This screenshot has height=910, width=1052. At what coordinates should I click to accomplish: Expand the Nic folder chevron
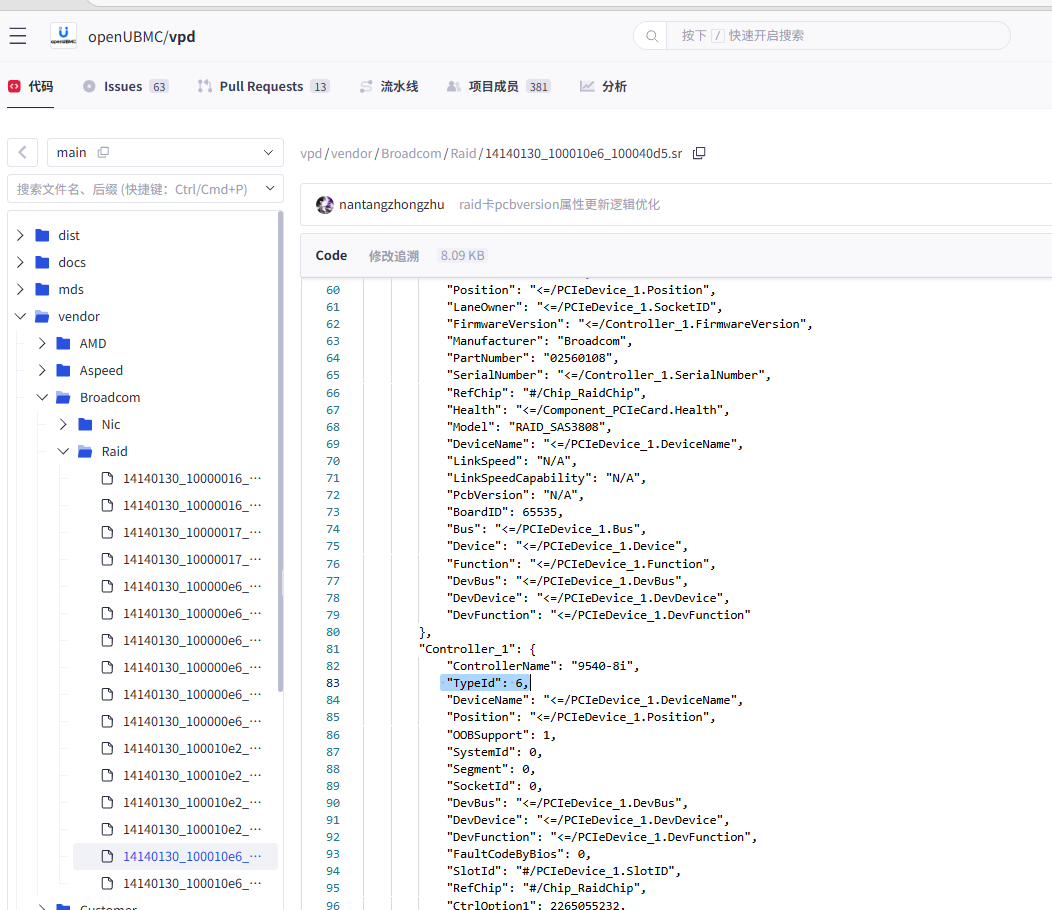(x=63, y=425)
